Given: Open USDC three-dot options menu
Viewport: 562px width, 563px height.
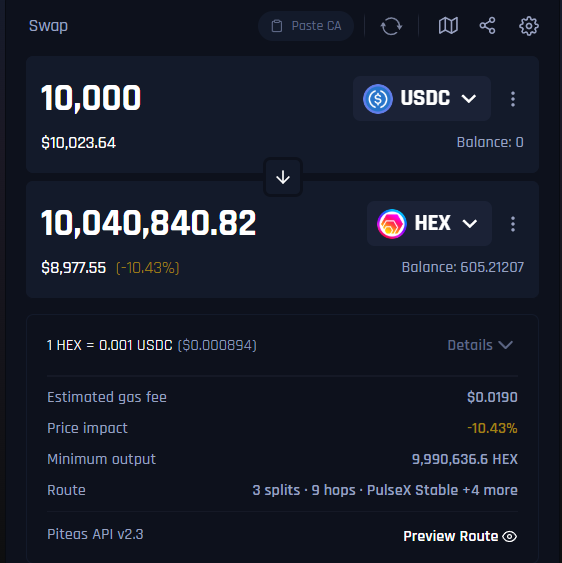Looking at the screenshot, I should pyautogui.click(x=513, y=99).
